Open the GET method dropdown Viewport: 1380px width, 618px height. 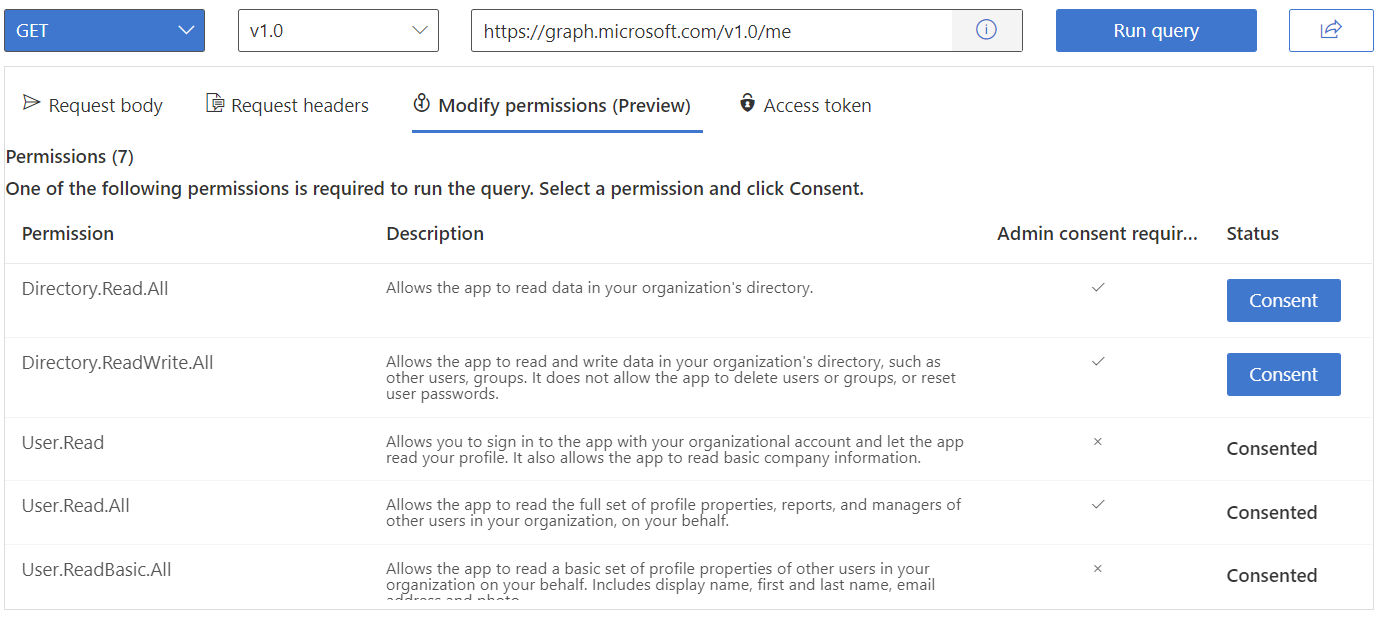(x=104, y=30)
